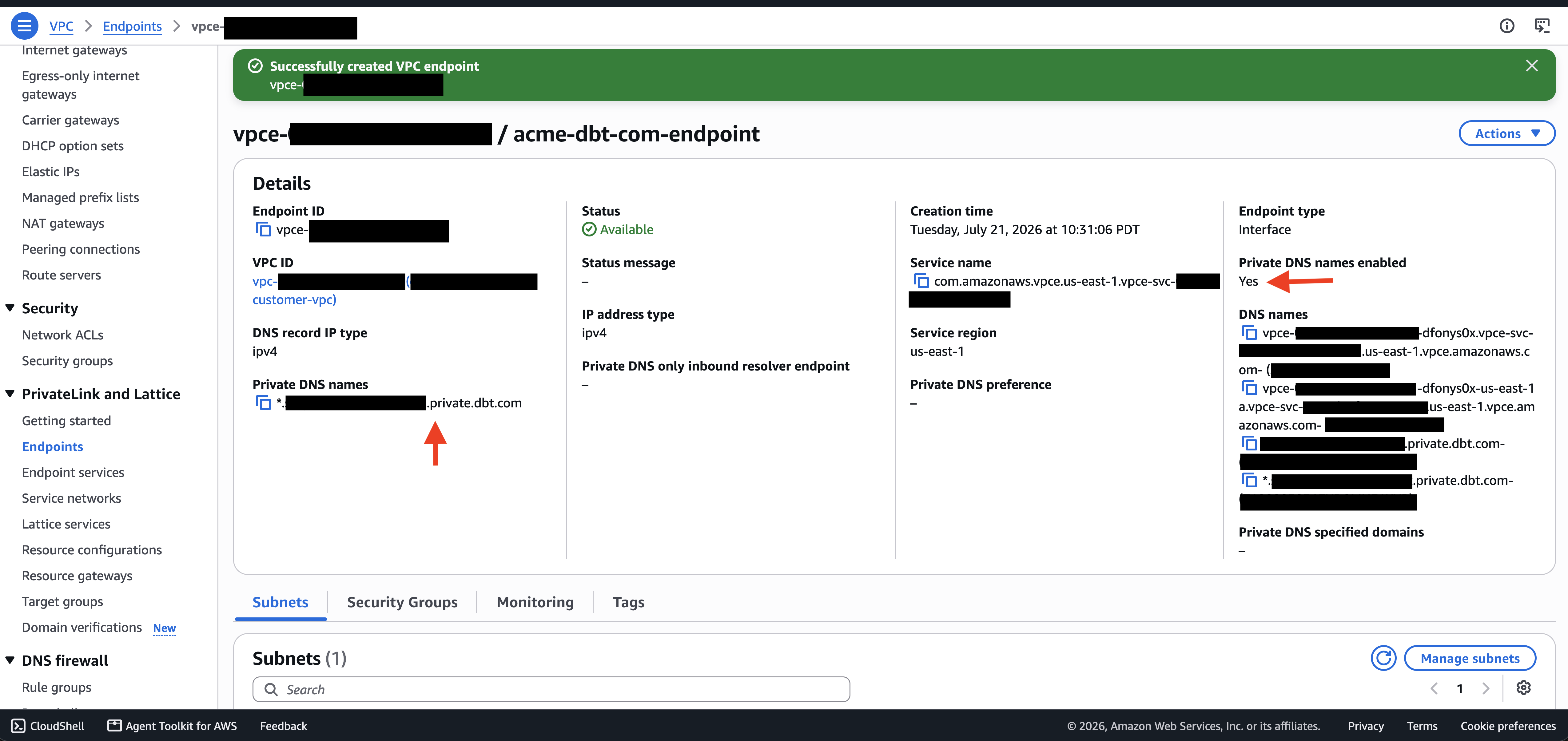Open the Actions dropdown

coord(1506,133)
